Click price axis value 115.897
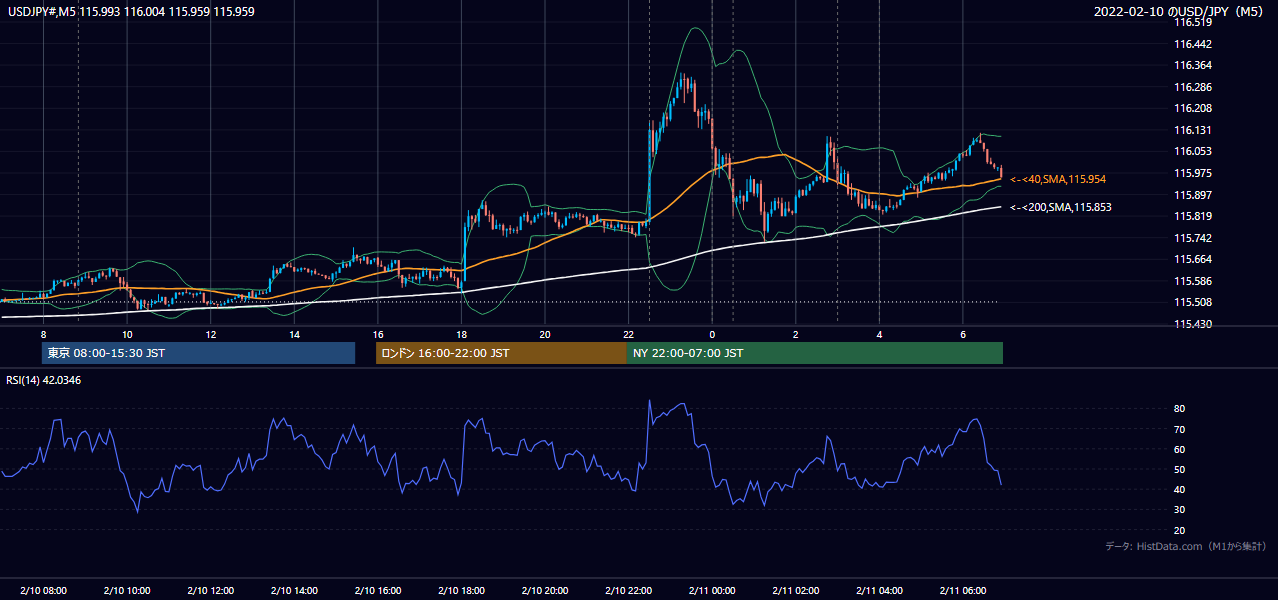This screenshot has height=600, width=1278. [x=1193, y=195]
